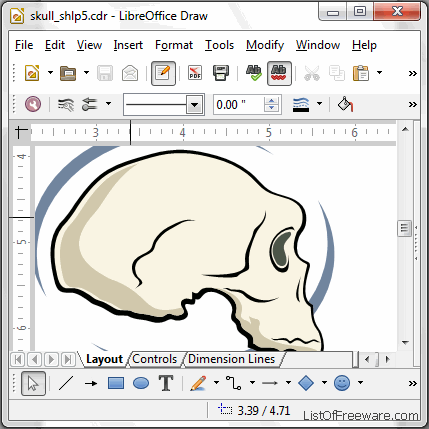This screenshot has width=429, height=429.
Task: Open the Insert menu
Action: coord(128,45)
